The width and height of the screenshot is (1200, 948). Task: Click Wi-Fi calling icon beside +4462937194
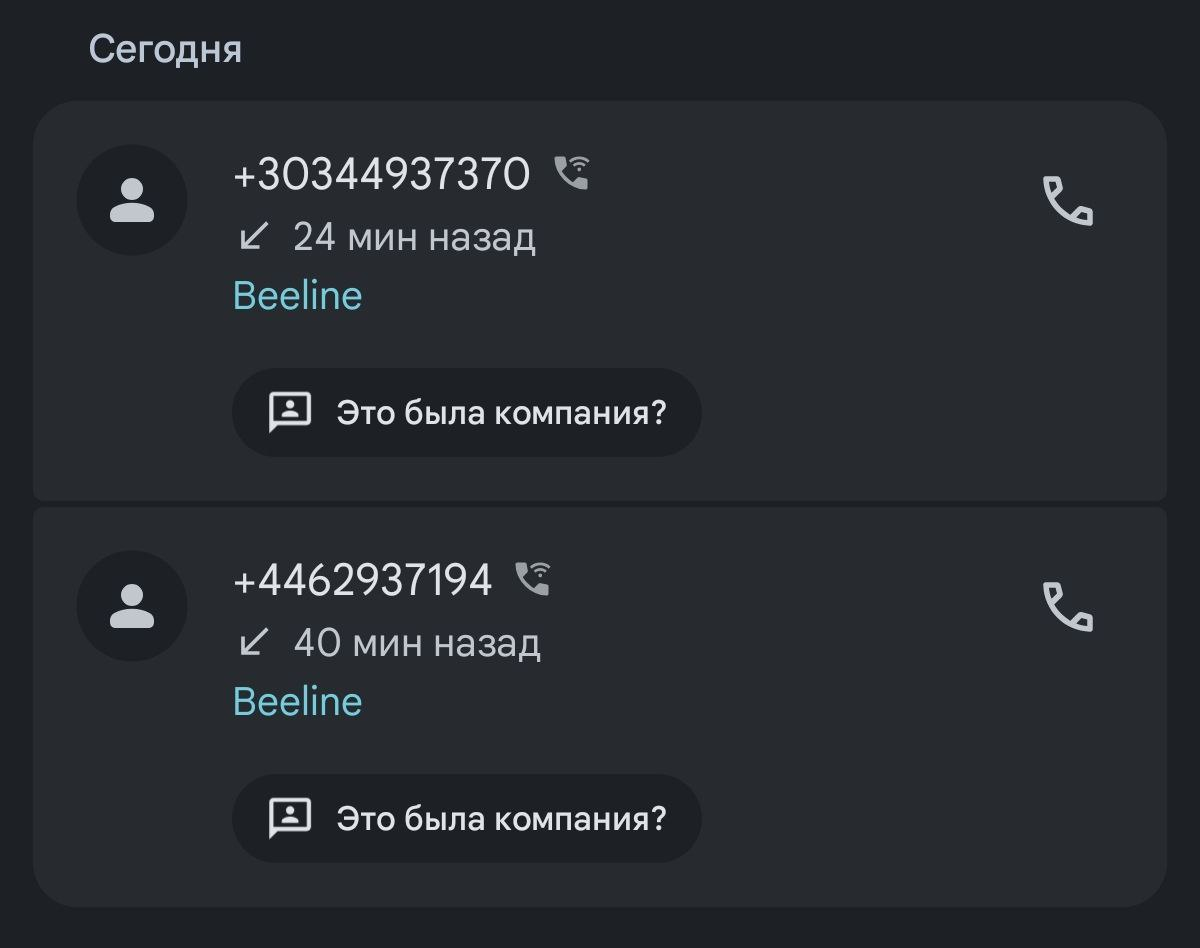(x=533, y=578)
